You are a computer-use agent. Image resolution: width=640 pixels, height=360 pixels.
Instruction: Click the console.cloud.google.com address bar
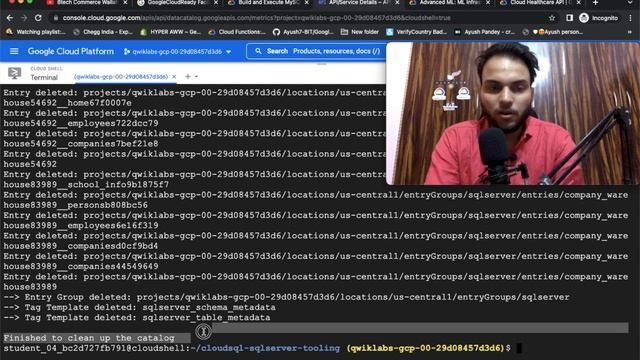[257, 18]
